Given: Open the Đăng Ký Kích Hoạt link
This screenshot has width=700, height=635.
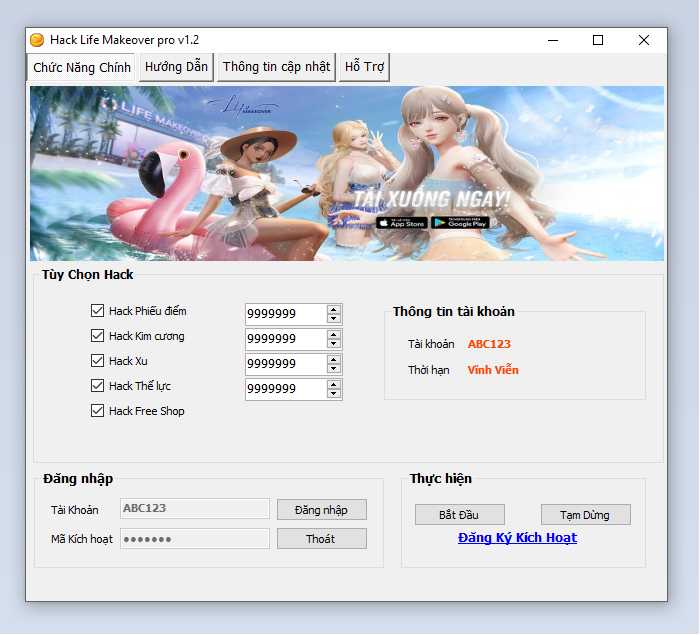Looking at the screenshot, I should 517,538.
